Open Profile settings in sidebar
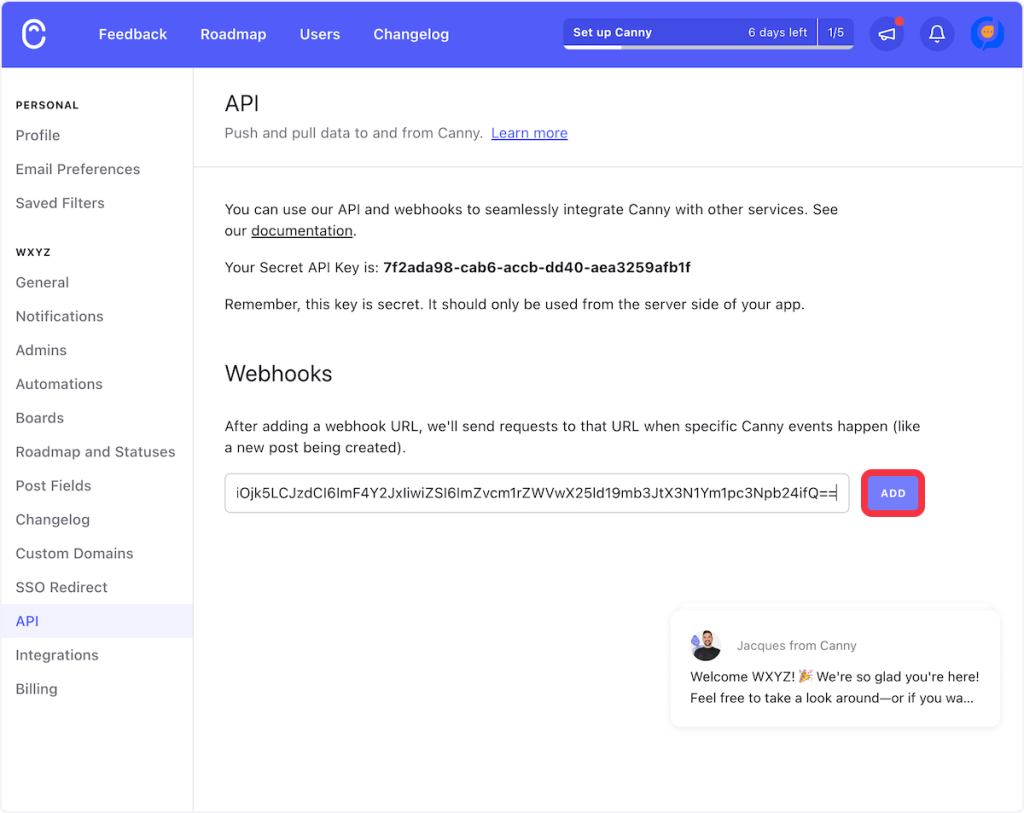The height and width of the screenshot is (813, 1024). [38, 135]
